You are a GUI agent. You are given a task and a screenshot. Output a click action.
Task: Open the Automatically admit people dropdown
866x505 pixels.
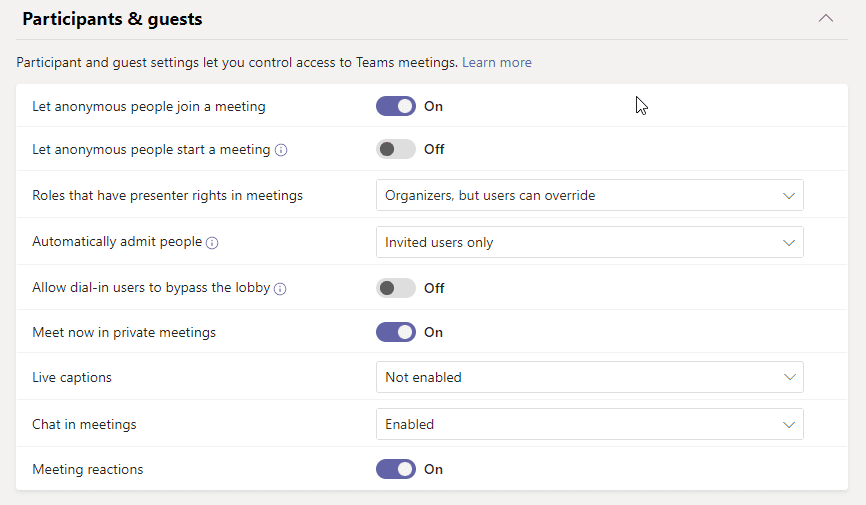click(589, 242)
